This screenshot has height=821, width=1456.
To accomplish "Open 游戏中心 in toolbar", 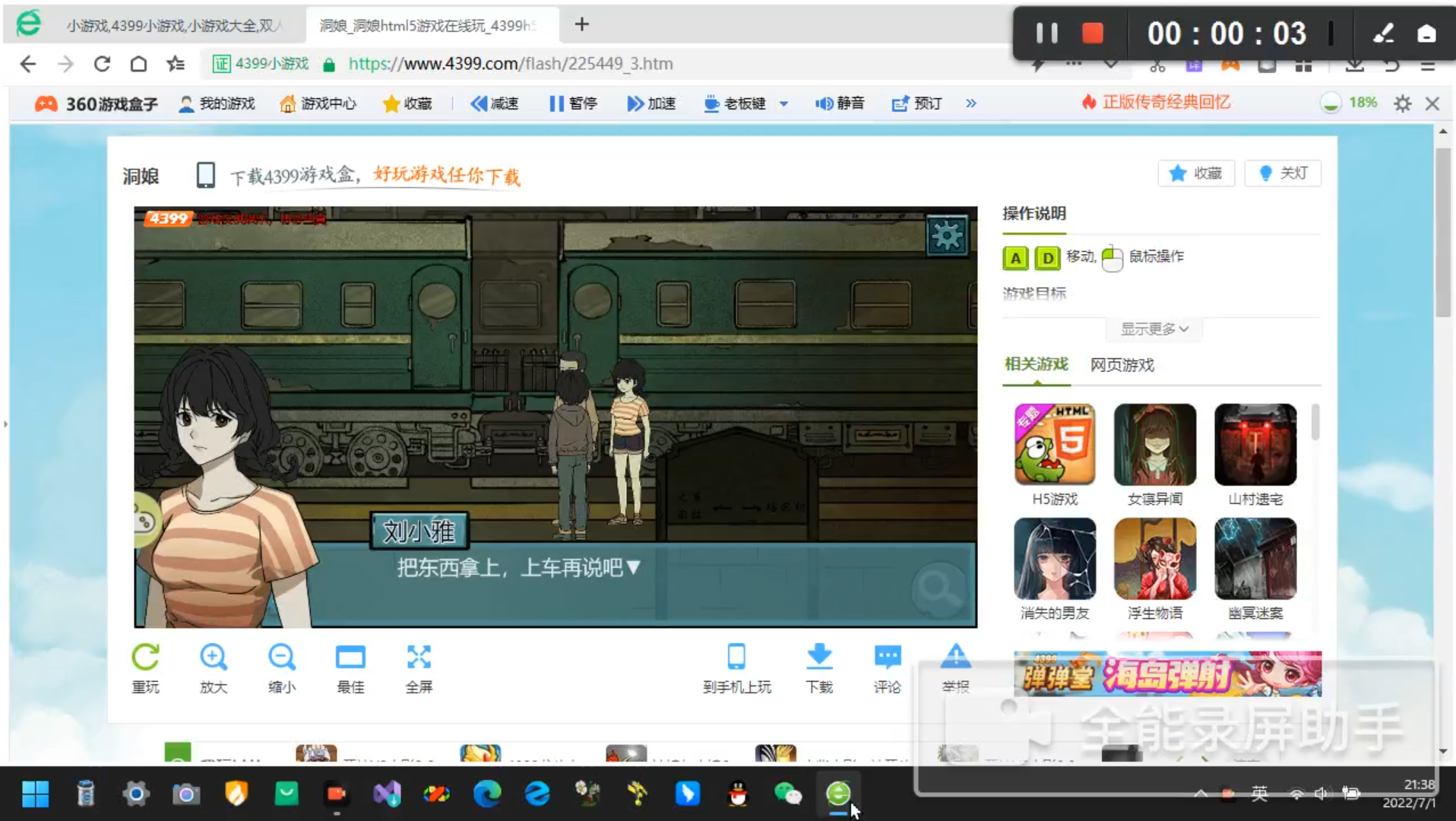I will [318, 103].
